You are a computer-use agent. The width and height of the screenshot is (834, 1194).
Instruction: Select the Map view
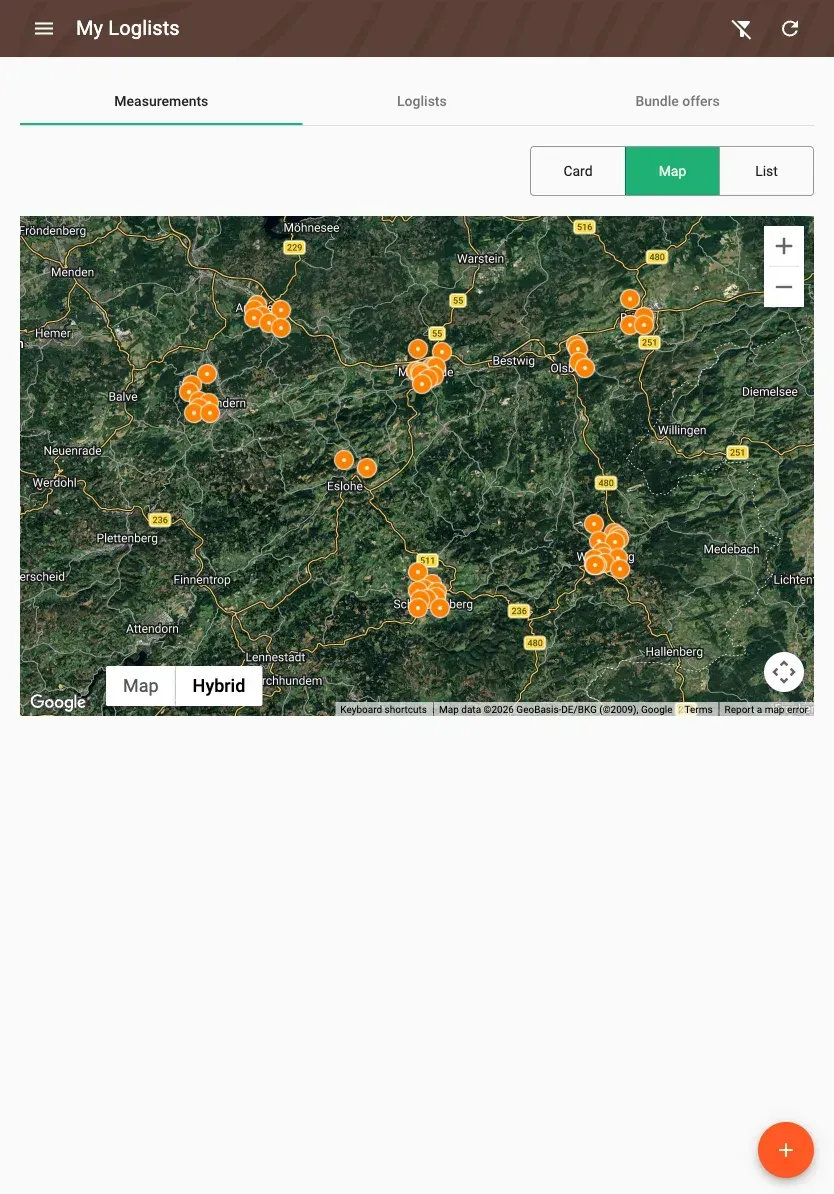pos(672,171)
